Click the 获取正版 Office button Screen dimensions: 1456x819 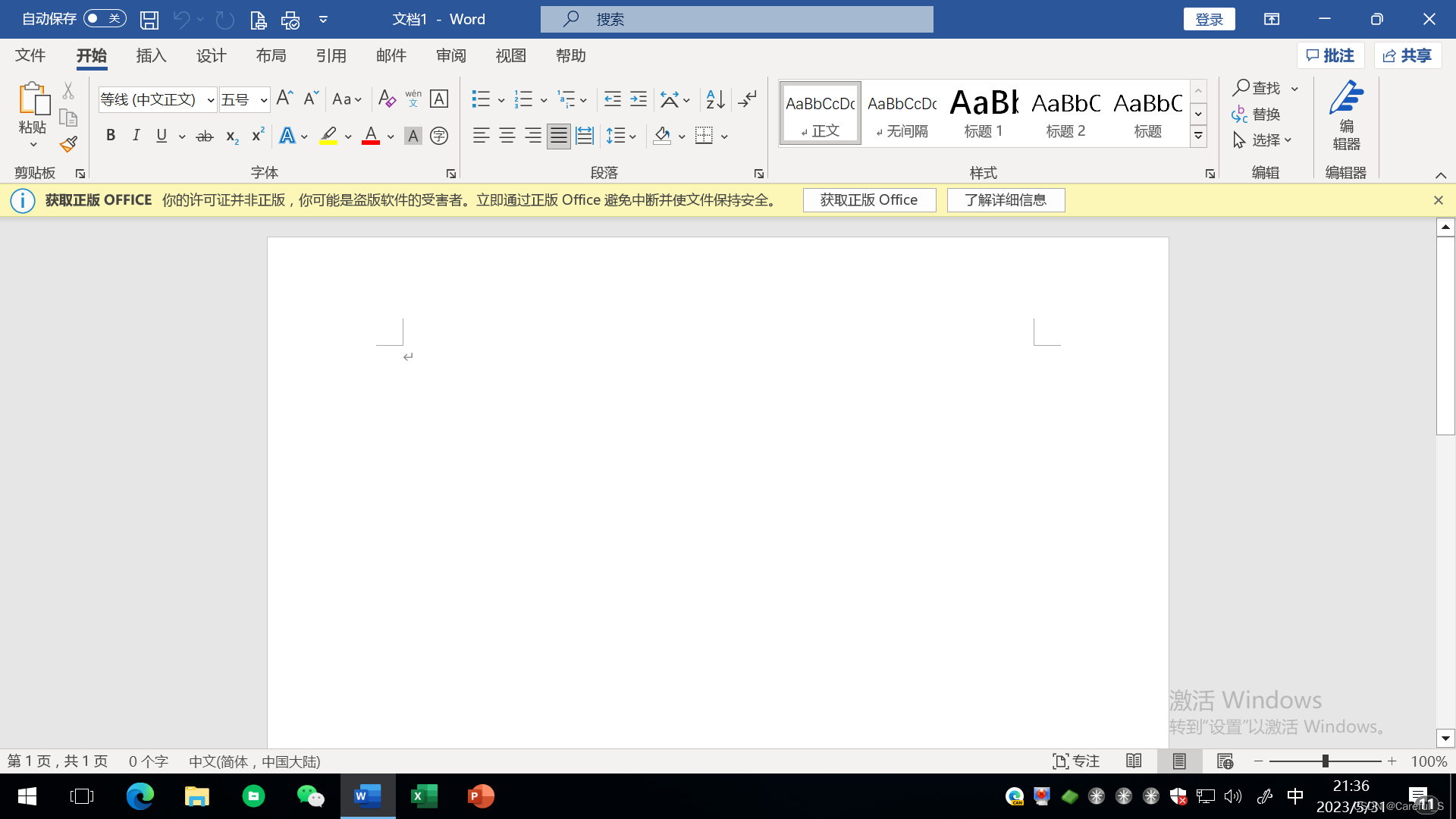click(869, 200)
